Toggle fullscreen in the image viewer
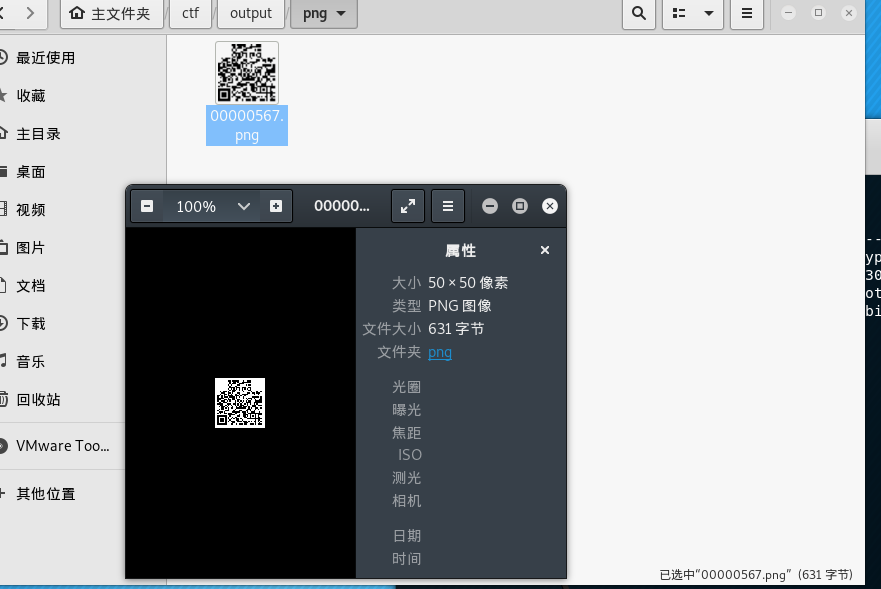881x589 pixels. click(x=408, y=206)
